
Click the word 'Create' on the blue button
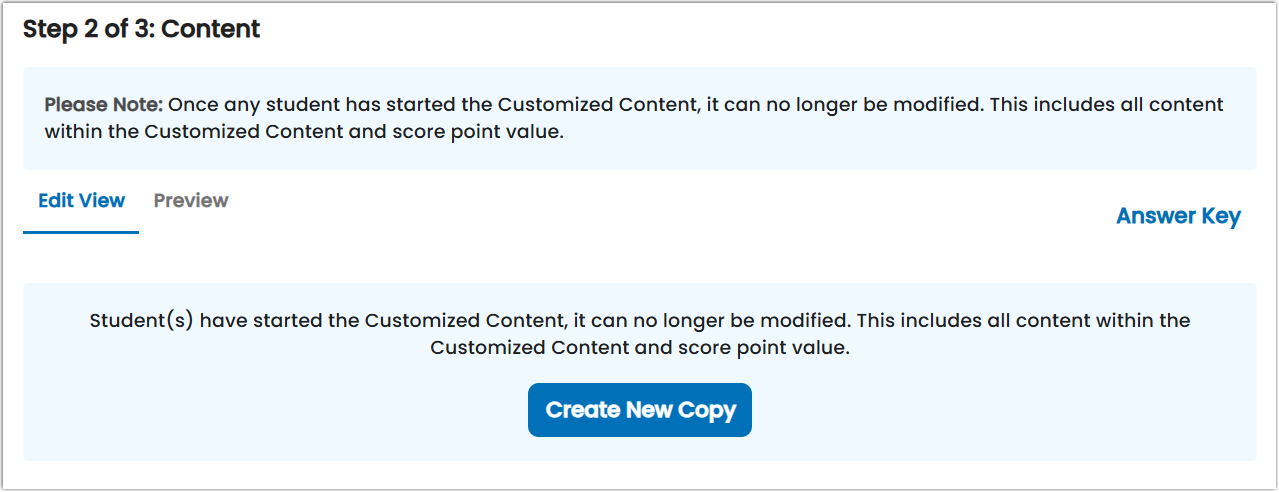(x=583, y=410)
